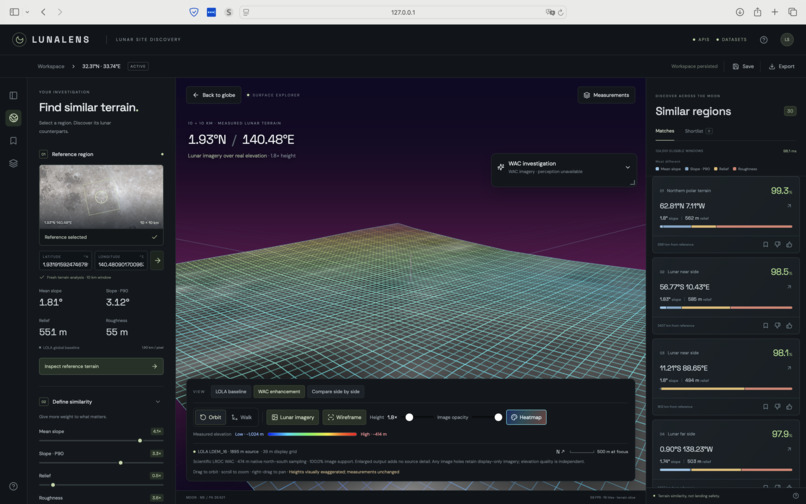The image size is (806, 504).
Task: Toggle the Heatmap coloring
Action: (526, 417)
